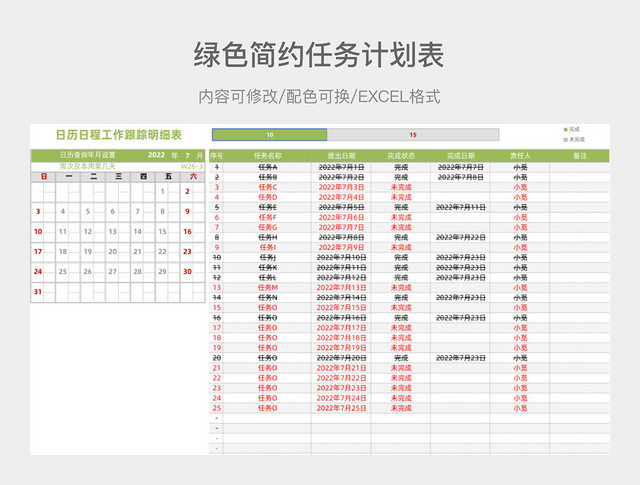Select the Sunday 日 weekday header
Image resolution: width=640 pixels, height=485 pixels.
coord(44,177)
